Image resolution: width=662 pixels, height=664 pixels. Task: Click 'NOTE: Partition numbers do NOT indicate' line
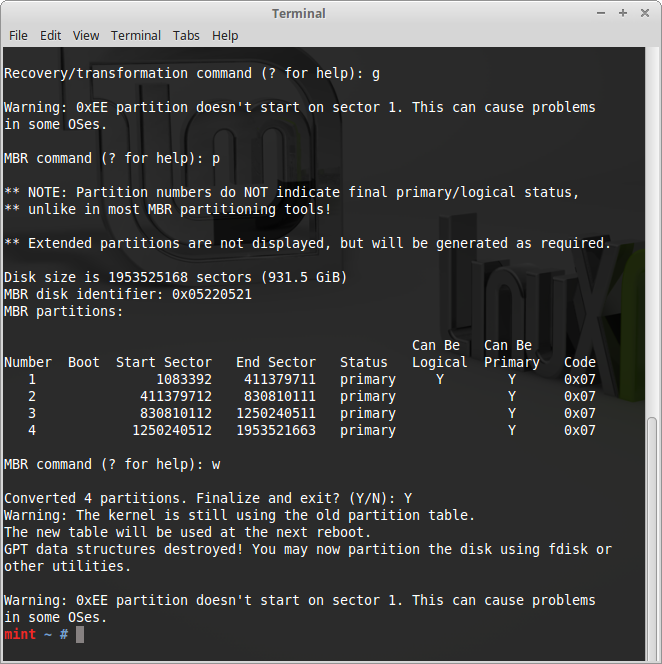point(291,193)
